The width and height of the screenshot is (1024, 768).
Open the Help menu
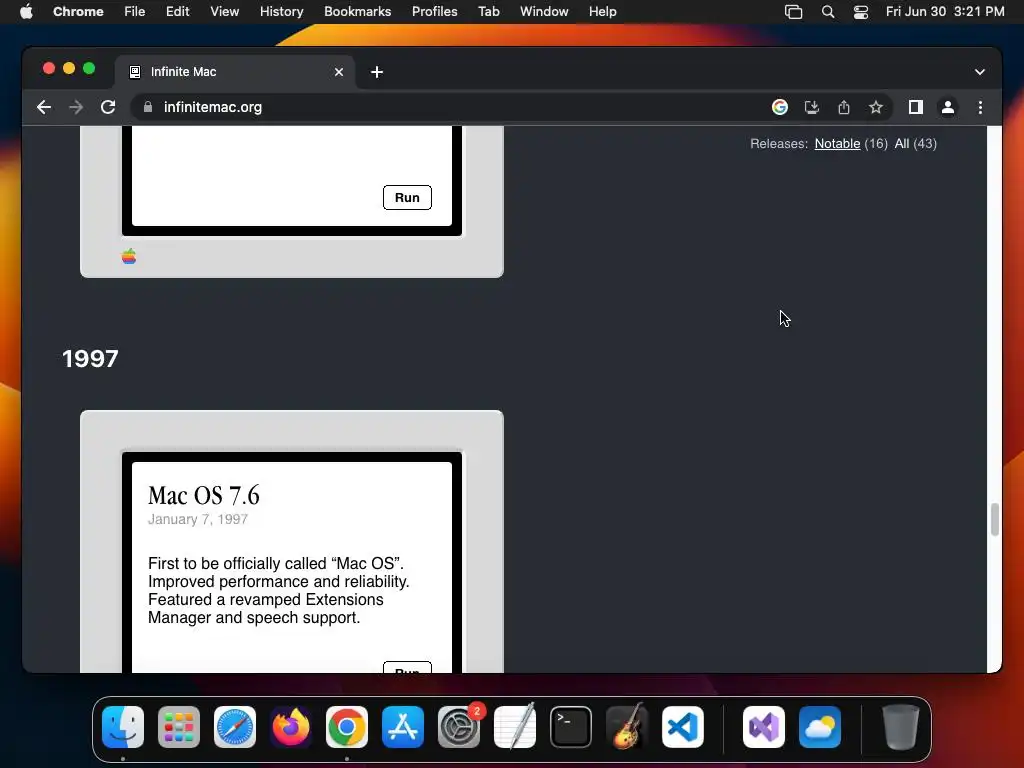click(x=602, y=12)
